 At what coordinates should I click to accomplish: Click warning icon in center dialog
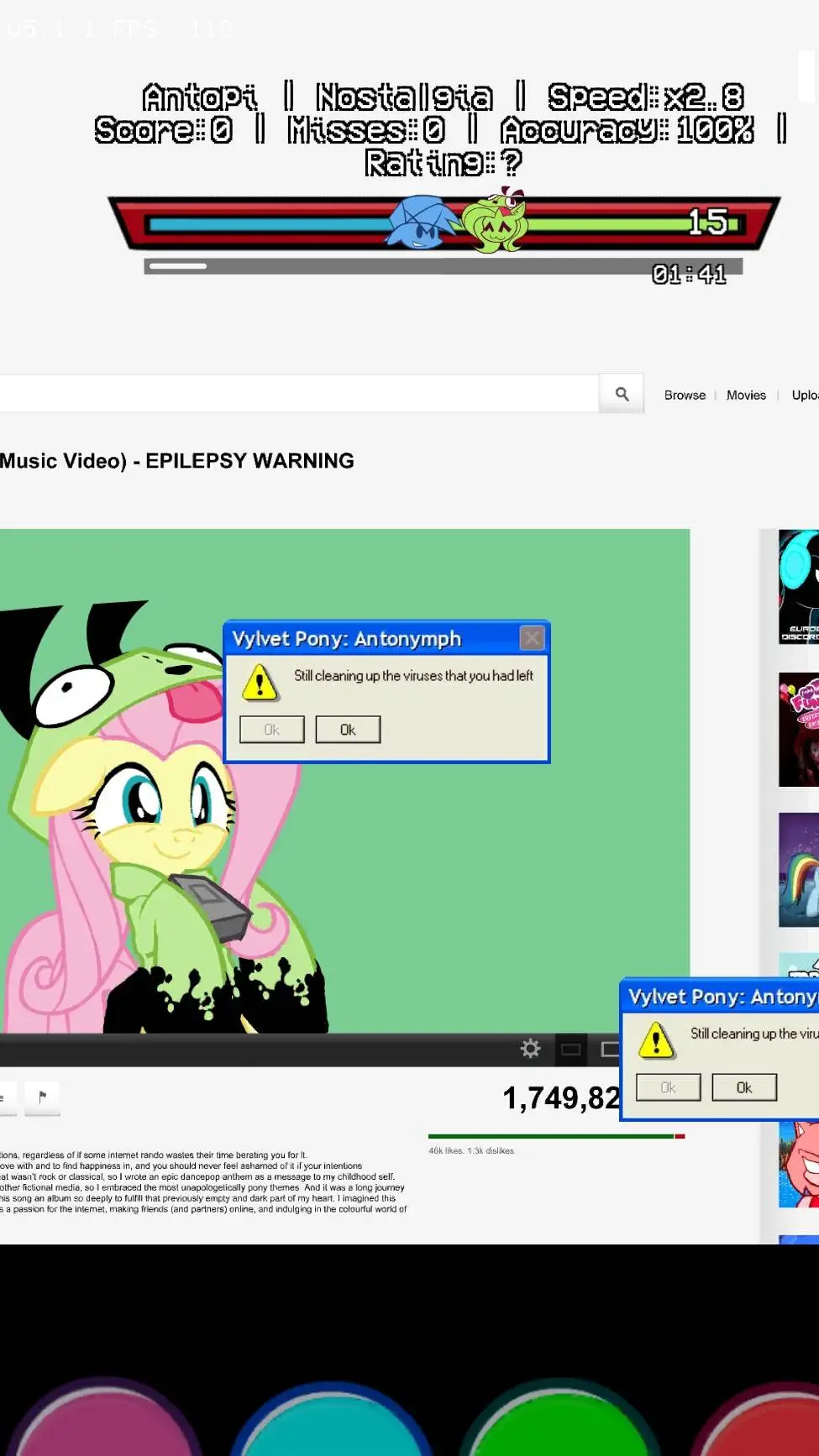(260, 682)
